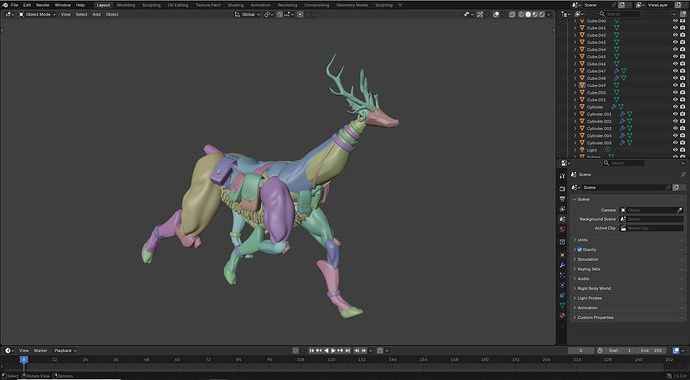
Task: Open the viewport editor type selector
Action: pos(10,14)
